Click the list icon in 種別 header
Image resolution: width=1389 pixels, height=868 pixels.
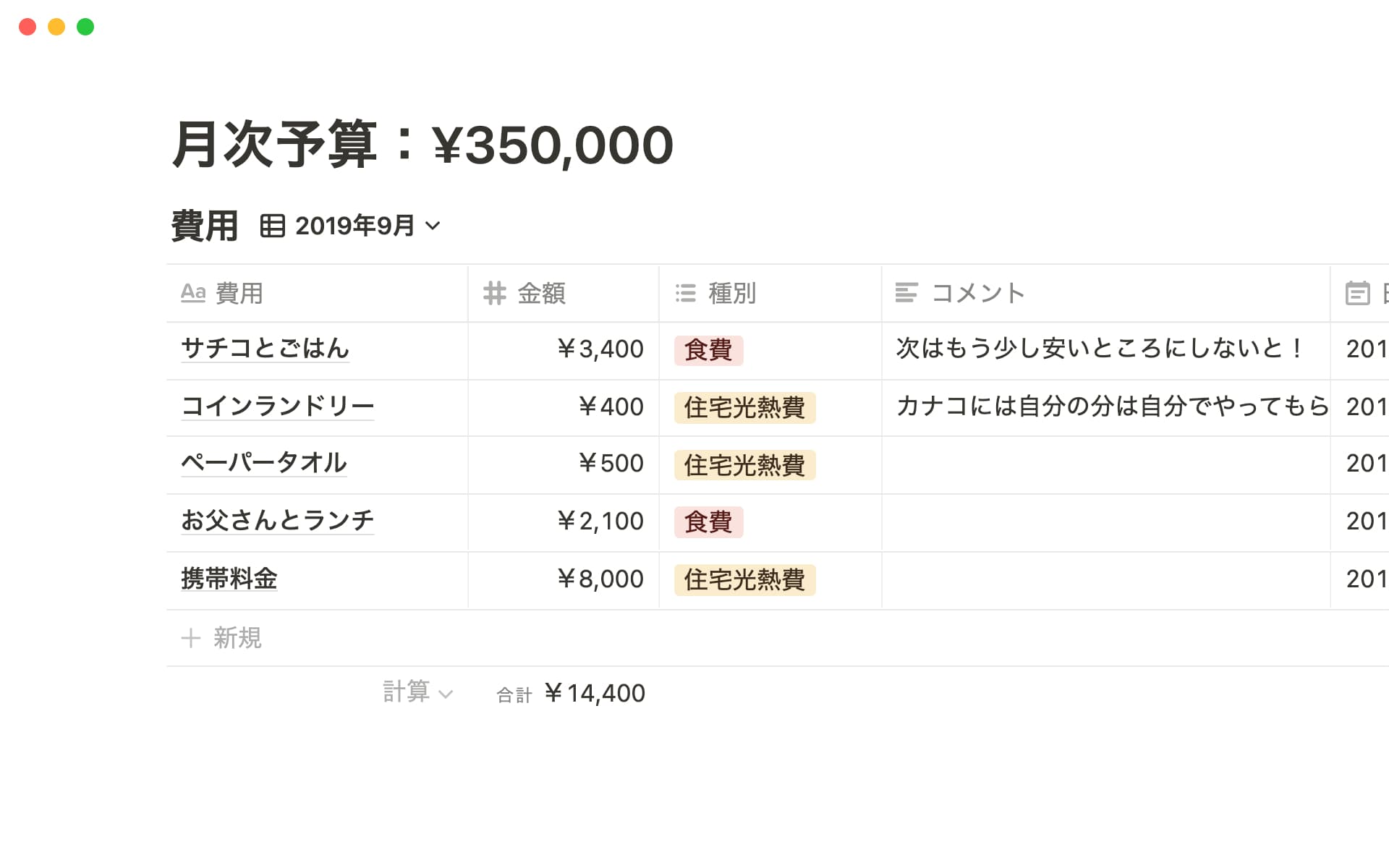[x=685, y=293]
